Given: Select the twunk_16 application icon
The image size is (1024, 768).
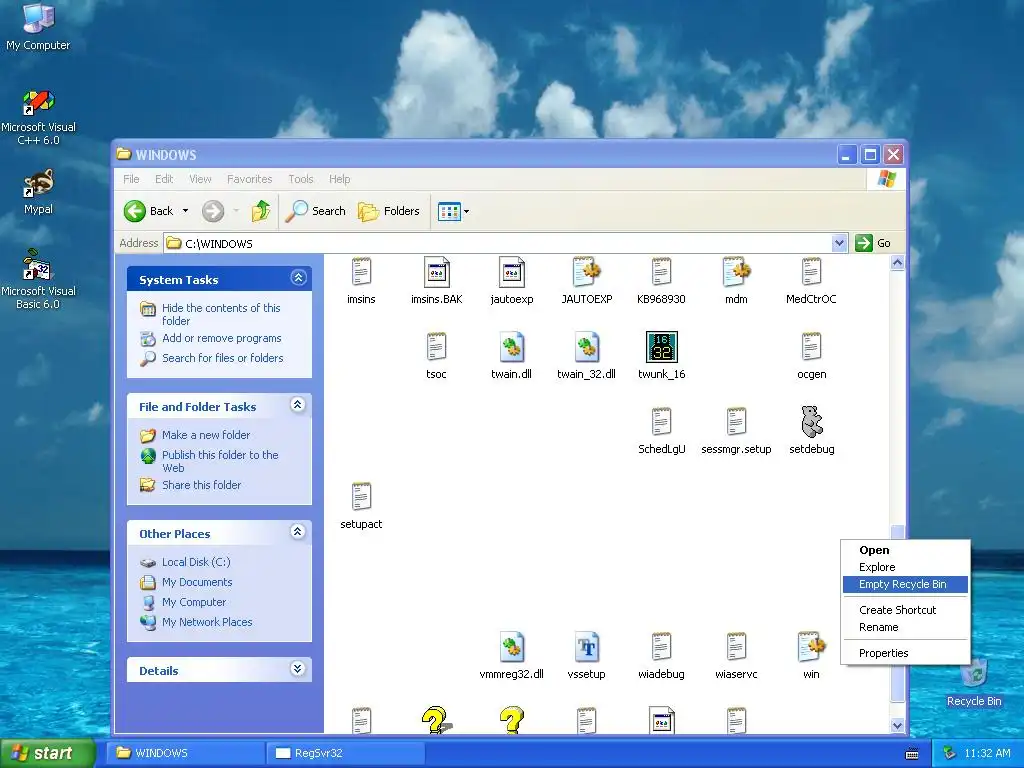Looking at the screenshot, I should click(x=662, y=347).
